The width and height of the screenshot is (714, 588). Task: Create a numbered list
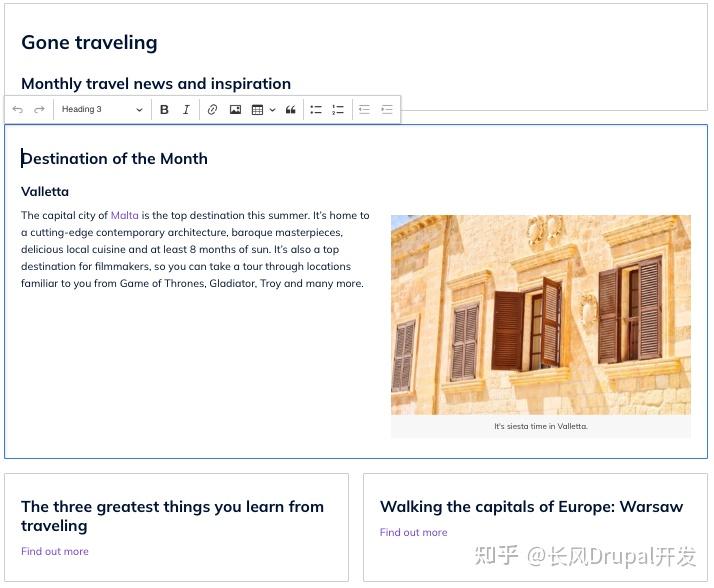point(338,109)
